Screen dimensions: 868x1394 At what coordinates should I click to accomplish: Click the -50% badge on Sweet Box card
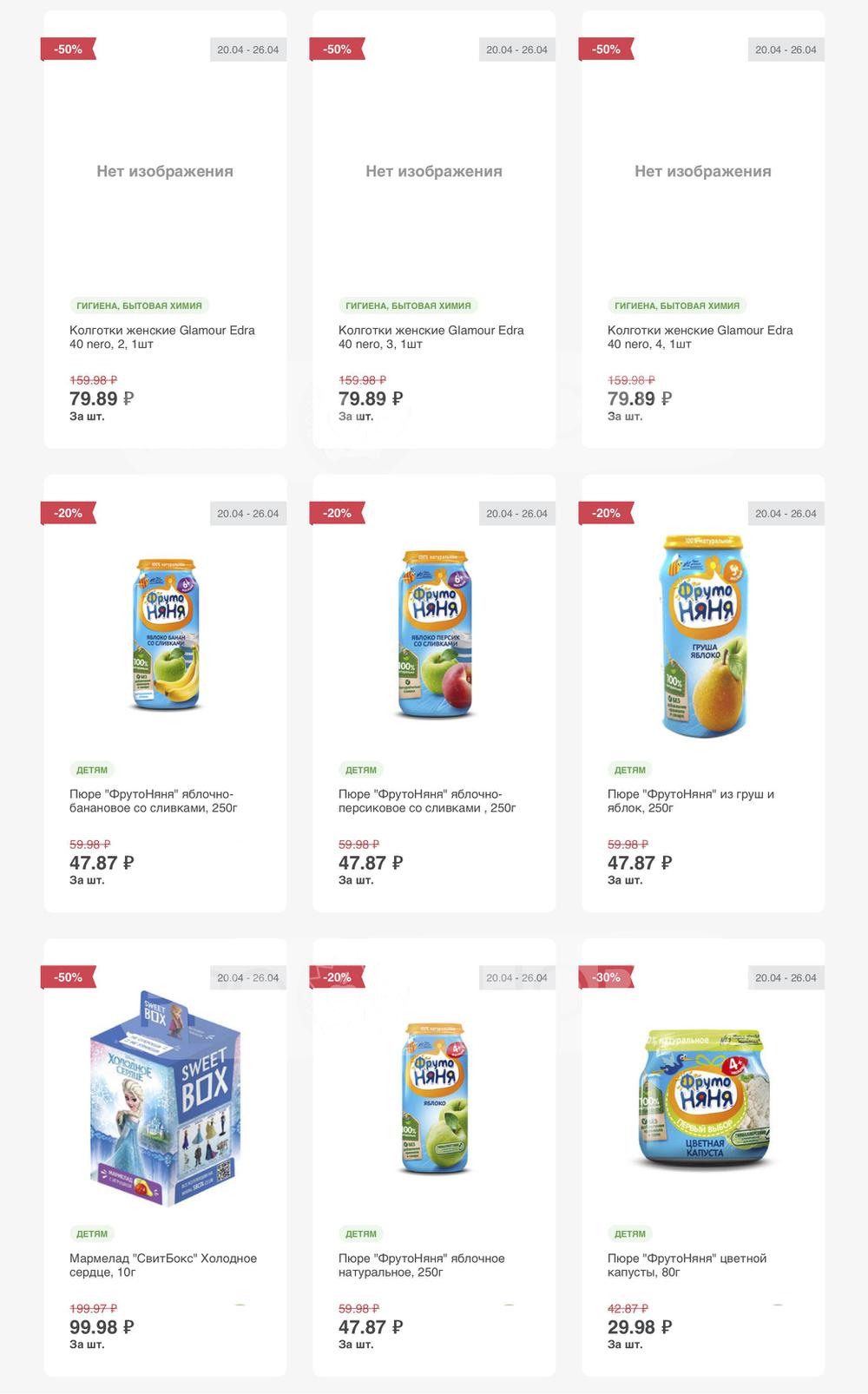pos(68,977)
